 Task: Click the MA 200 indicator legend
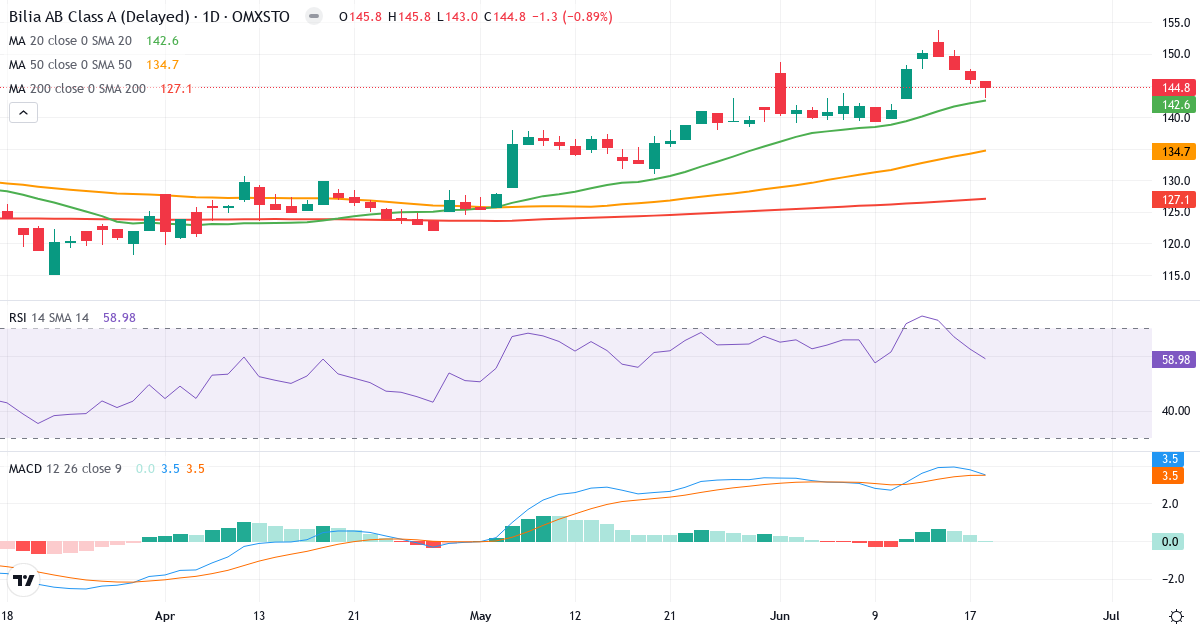coord(78,89)
